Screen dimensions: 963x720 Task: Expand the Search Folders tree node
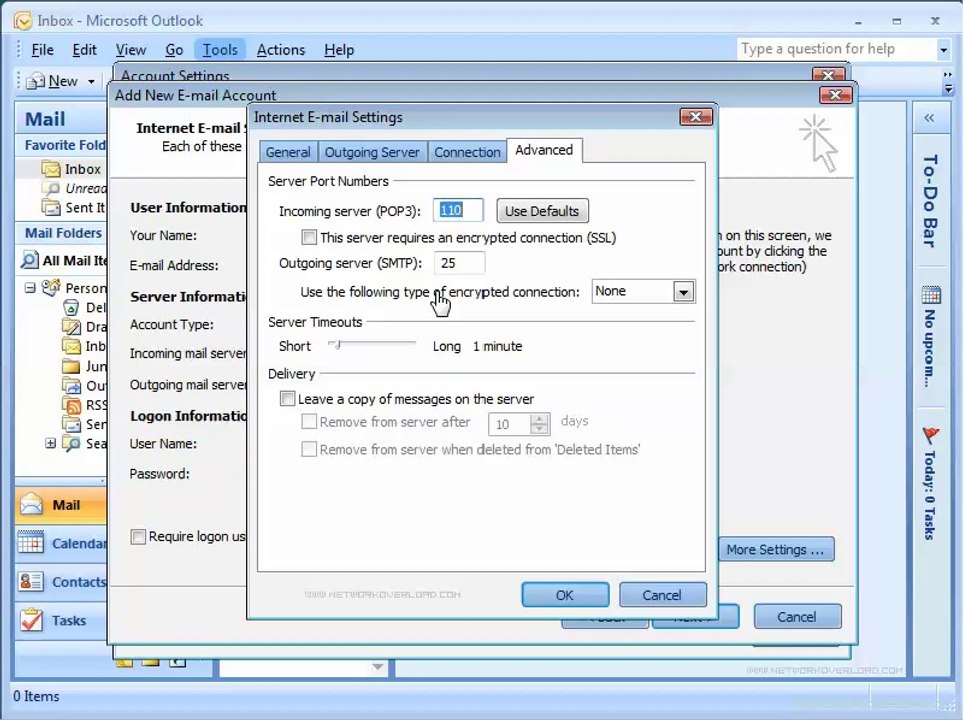[x=50, y=443]
